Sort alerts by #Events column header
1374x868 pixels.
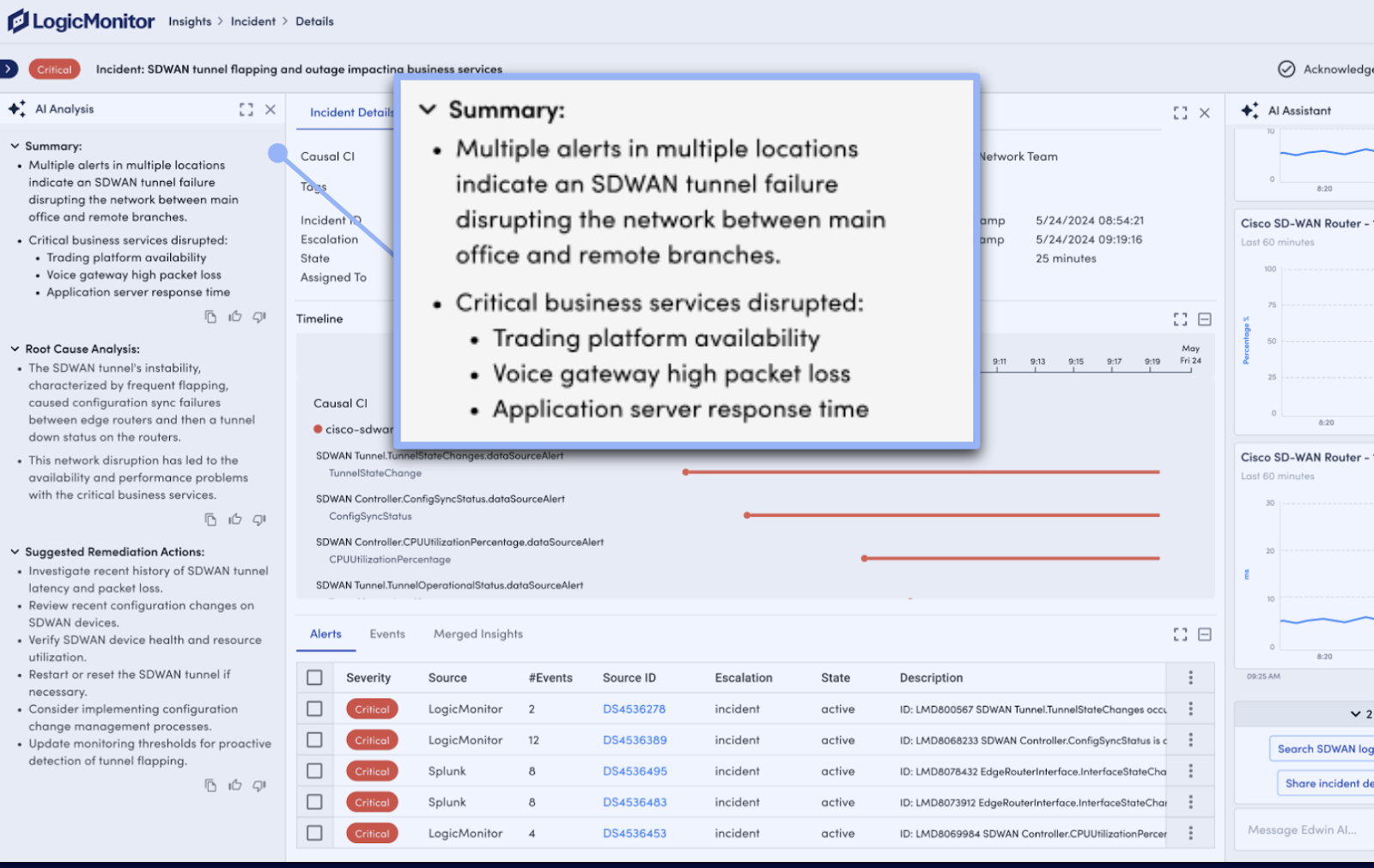tap(550, 677)
